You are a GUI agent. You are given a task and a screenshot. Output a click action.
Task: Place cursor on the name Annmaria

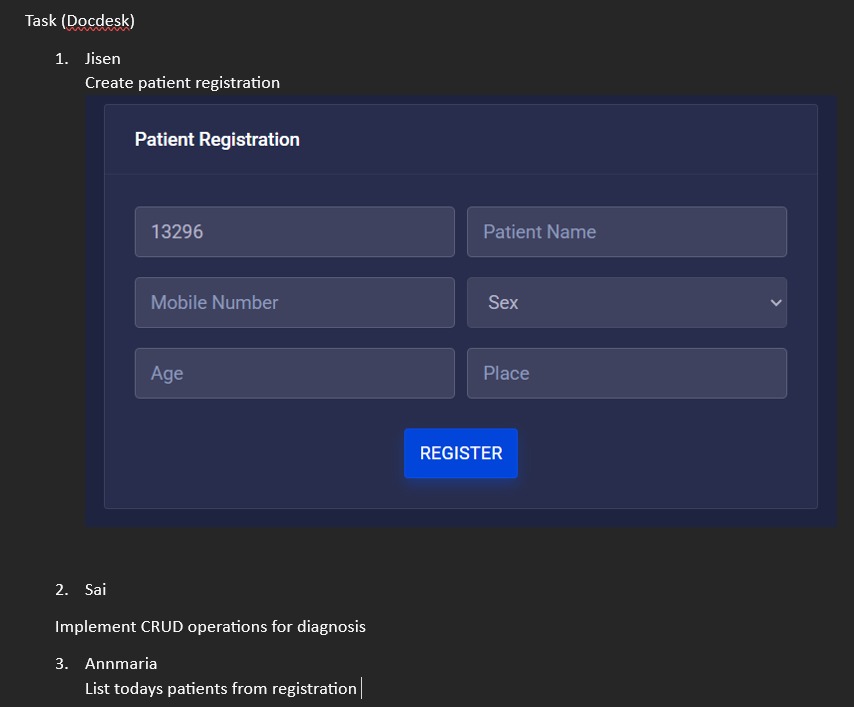tap(121, 664)
